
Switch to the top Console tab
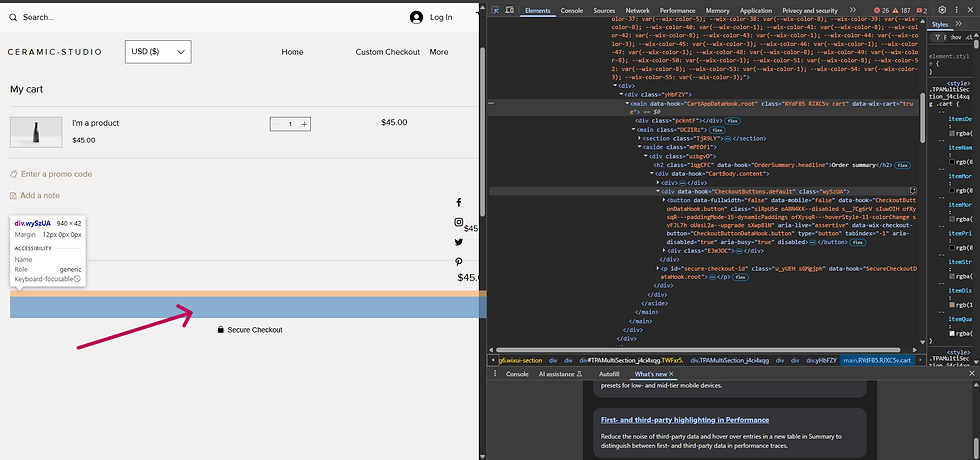point(572,11)
